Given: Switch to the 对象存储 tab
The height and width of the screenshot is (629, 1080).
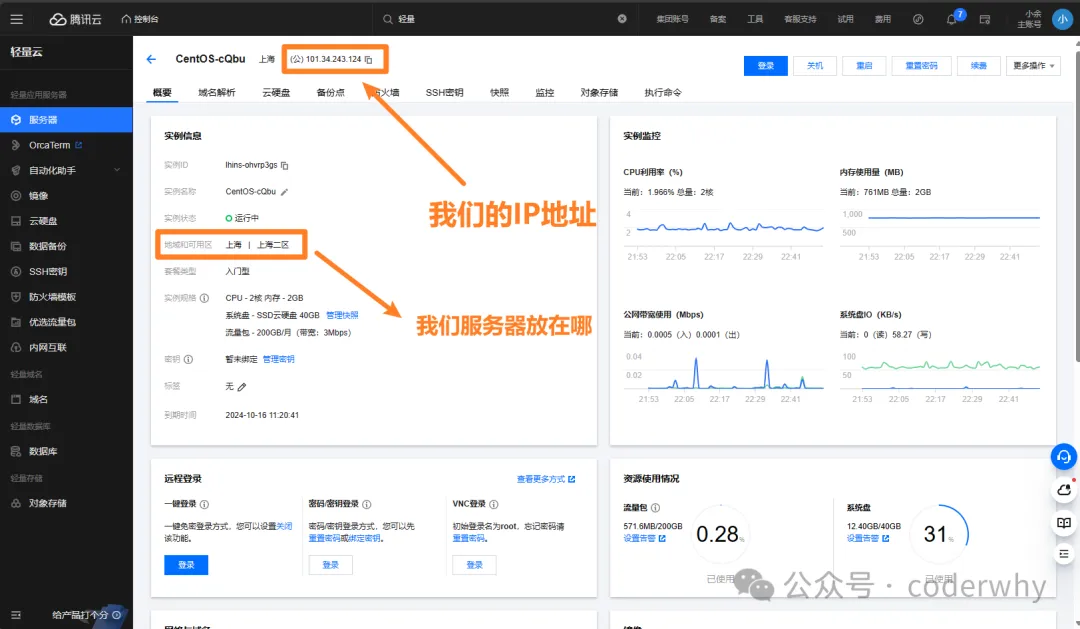Looking at the screenshot, I should click(599, 92).
